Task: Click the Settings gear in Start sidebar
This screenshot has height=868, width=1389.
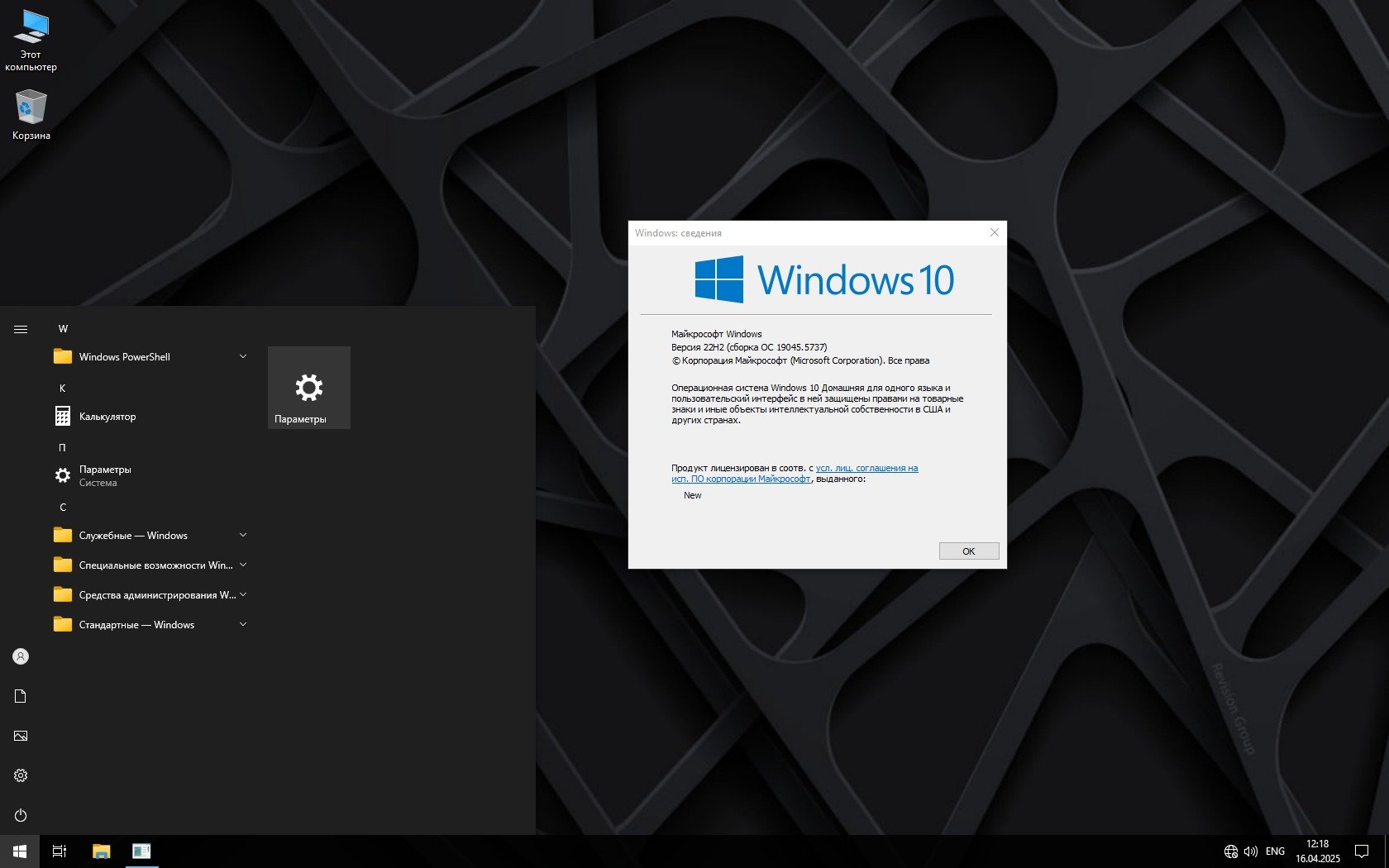Action: point(21,775)
